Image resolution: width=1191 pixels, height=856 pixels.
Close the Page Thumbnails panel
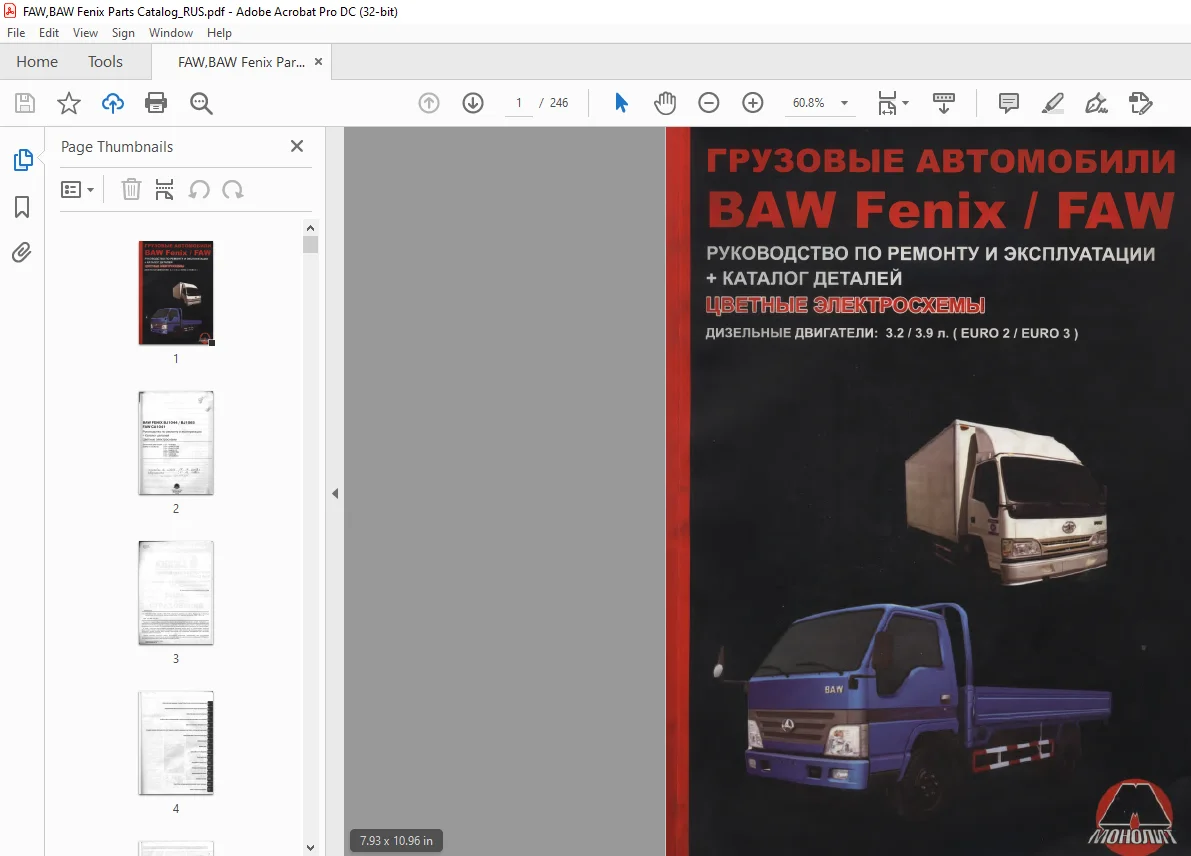(297, 146)
